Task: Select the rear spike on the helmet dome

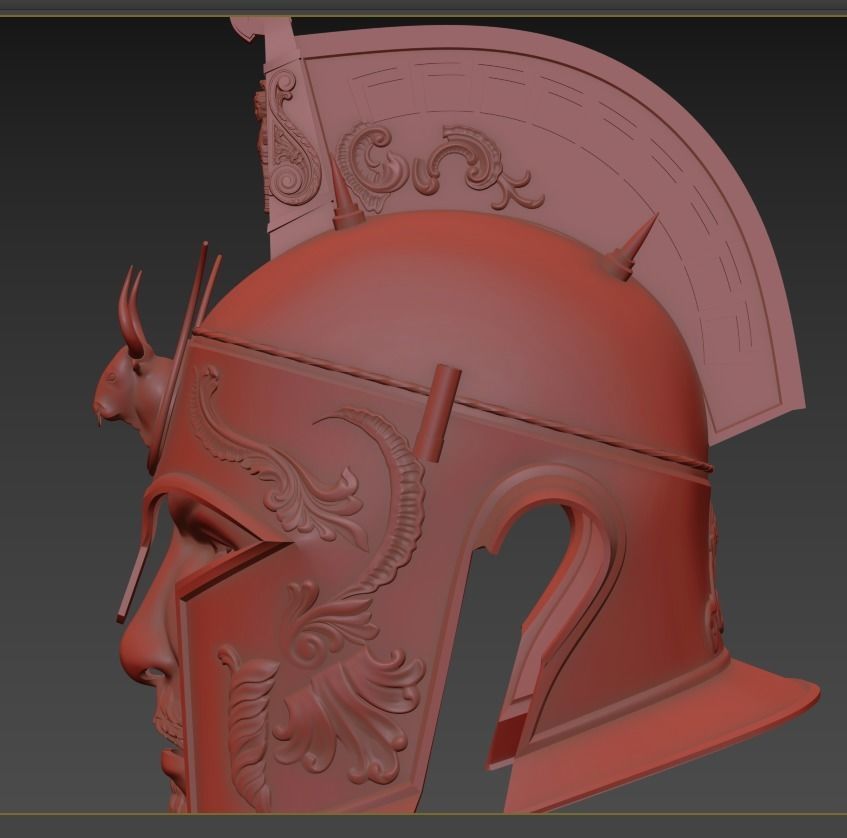Action: (631, 247)
